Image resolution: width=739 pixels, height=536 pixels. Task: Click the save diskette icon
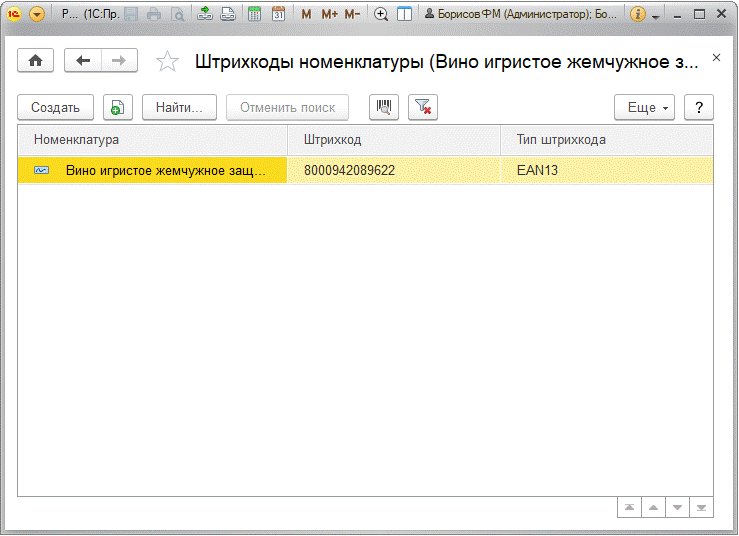131,14
